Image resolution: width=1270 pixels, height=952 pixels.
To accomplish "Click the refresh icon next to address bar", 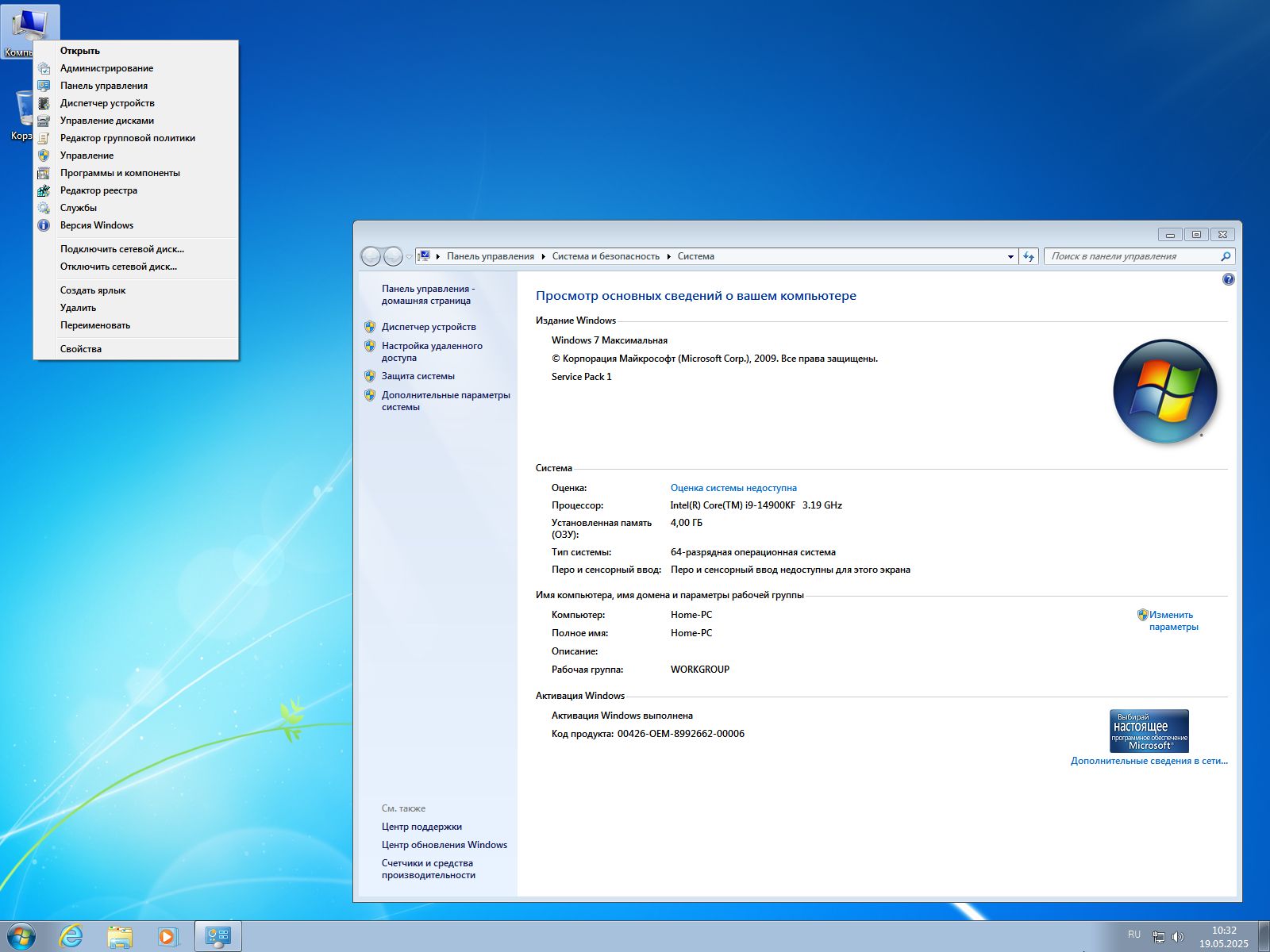I will tap(1029, 256).
